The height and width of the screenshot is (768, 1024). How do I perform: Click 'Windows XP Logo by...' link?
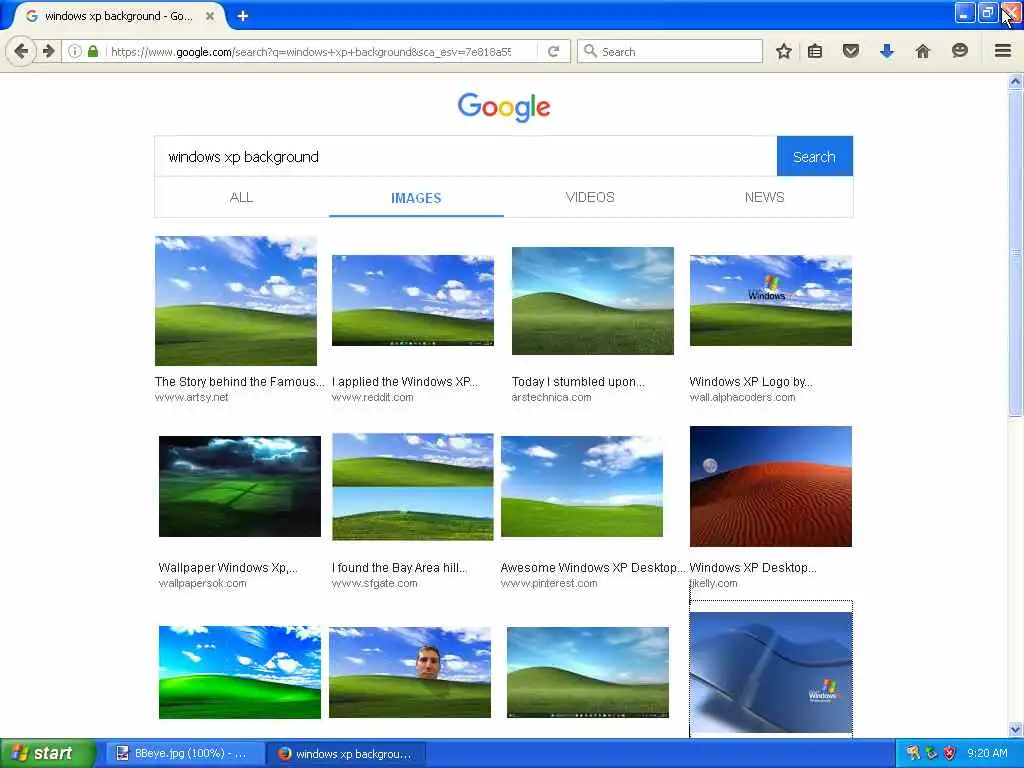pyautogui.click(x=751, y=381)
